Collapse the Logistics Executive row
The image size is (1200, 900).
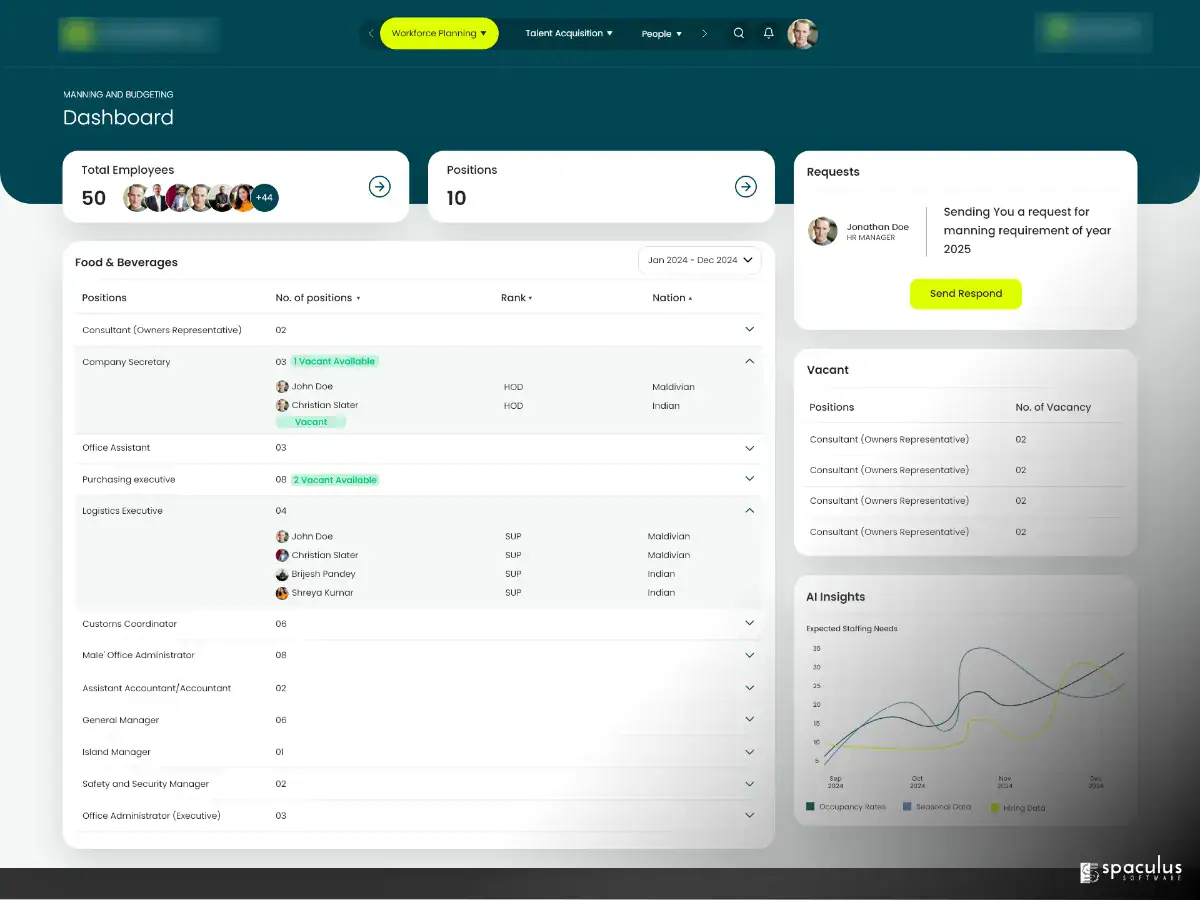click(750, 510)
